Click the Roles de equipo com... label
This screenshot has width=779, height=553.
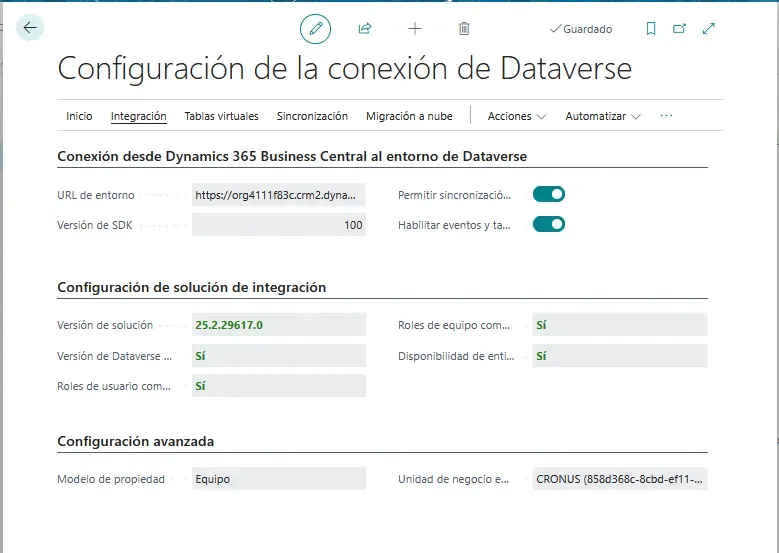454,325
